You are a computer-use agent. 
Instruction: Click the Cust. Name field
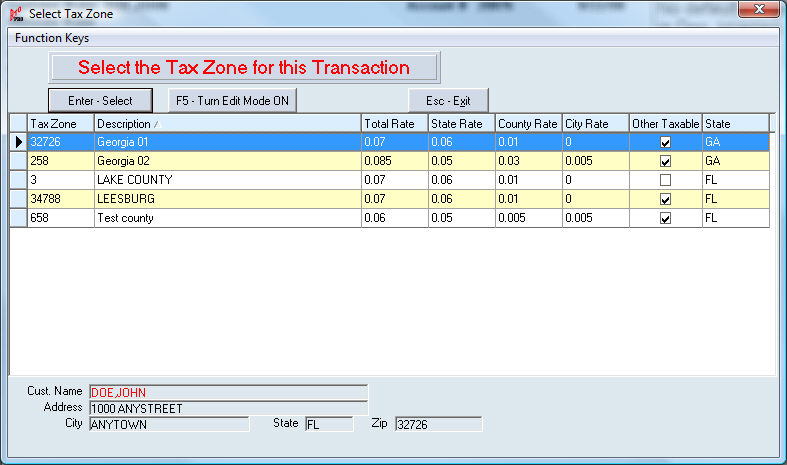pos(228,393)
